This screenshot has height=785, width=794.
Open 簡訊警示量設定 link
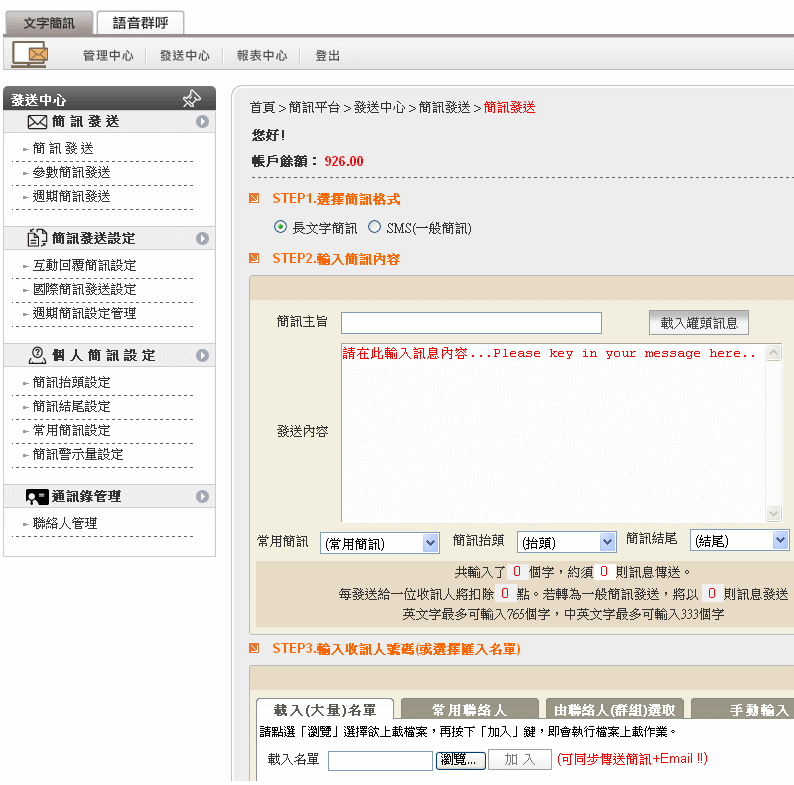(78, 454)
